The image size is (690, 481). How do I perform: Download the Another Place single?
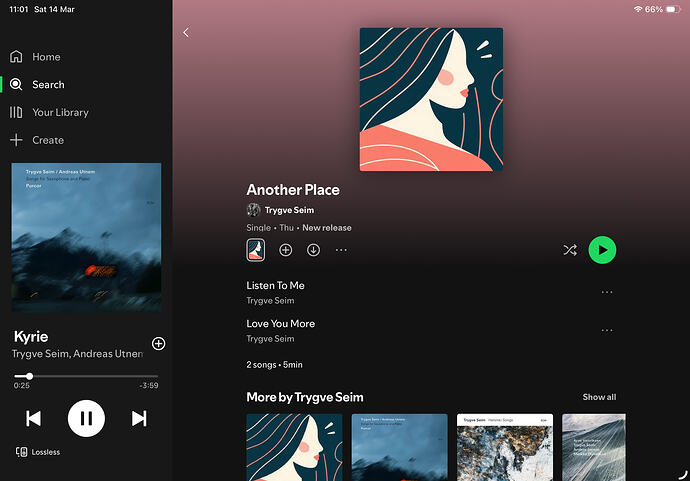pos(313,250)
